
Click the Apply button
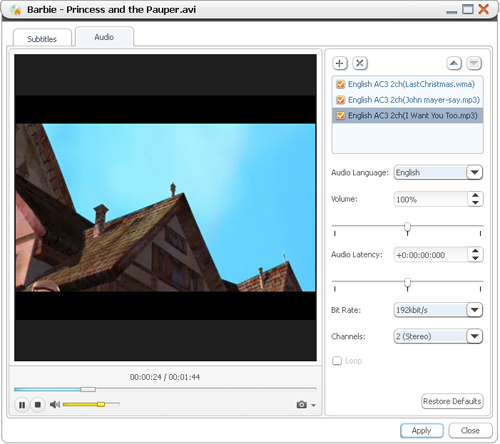pos(422,430)
